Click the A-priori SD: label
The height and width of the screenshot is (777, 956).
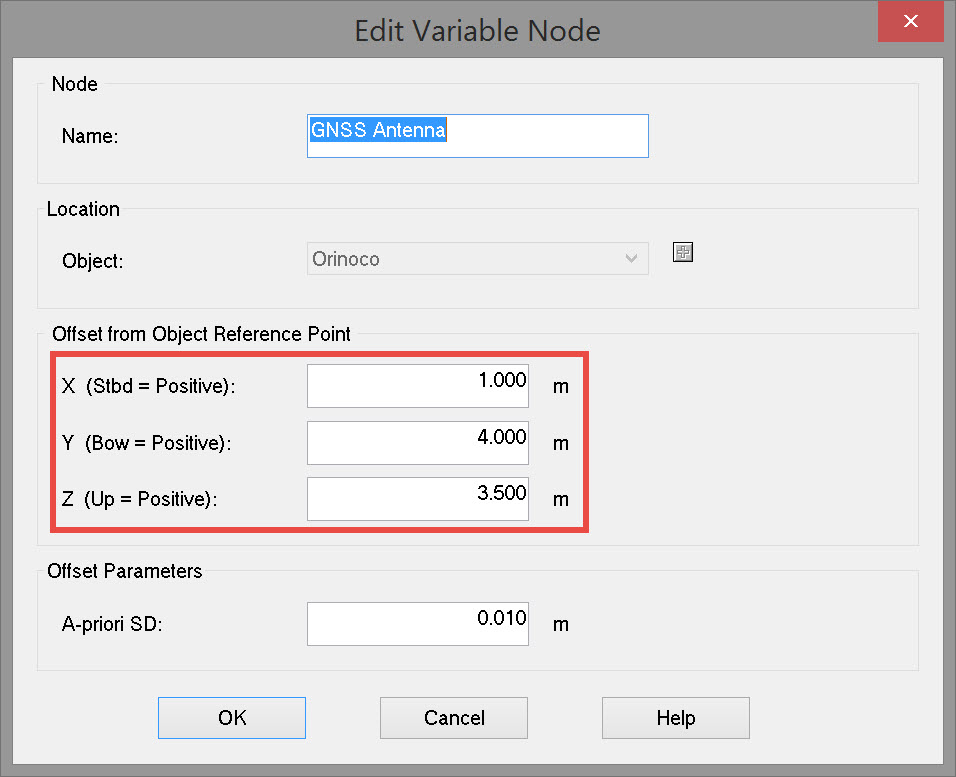tap(112, 624)
